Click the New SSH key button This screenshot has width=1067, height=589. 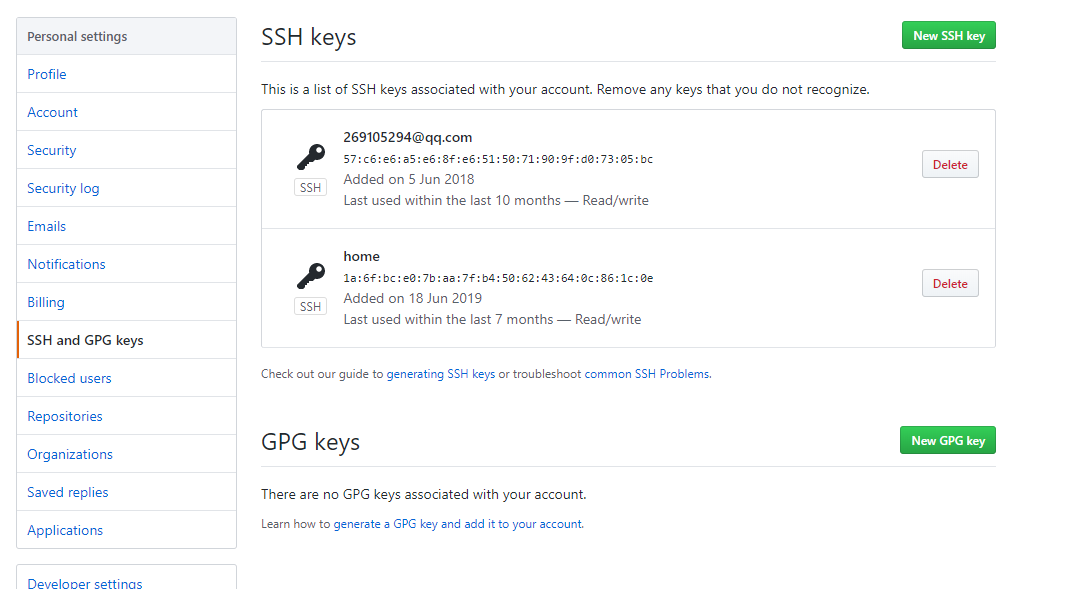point(948,36)
